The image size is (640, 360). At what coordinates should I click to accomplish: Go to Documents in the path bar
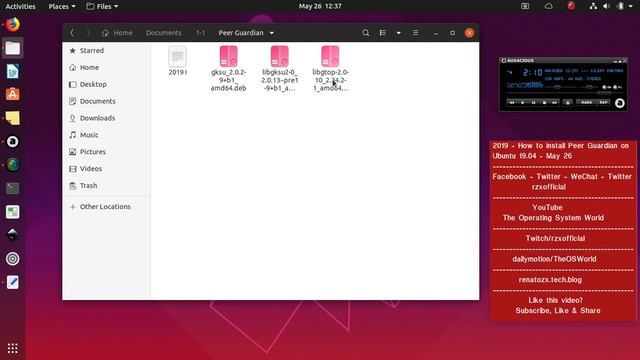pyautogui.click(x=164, y=33)
